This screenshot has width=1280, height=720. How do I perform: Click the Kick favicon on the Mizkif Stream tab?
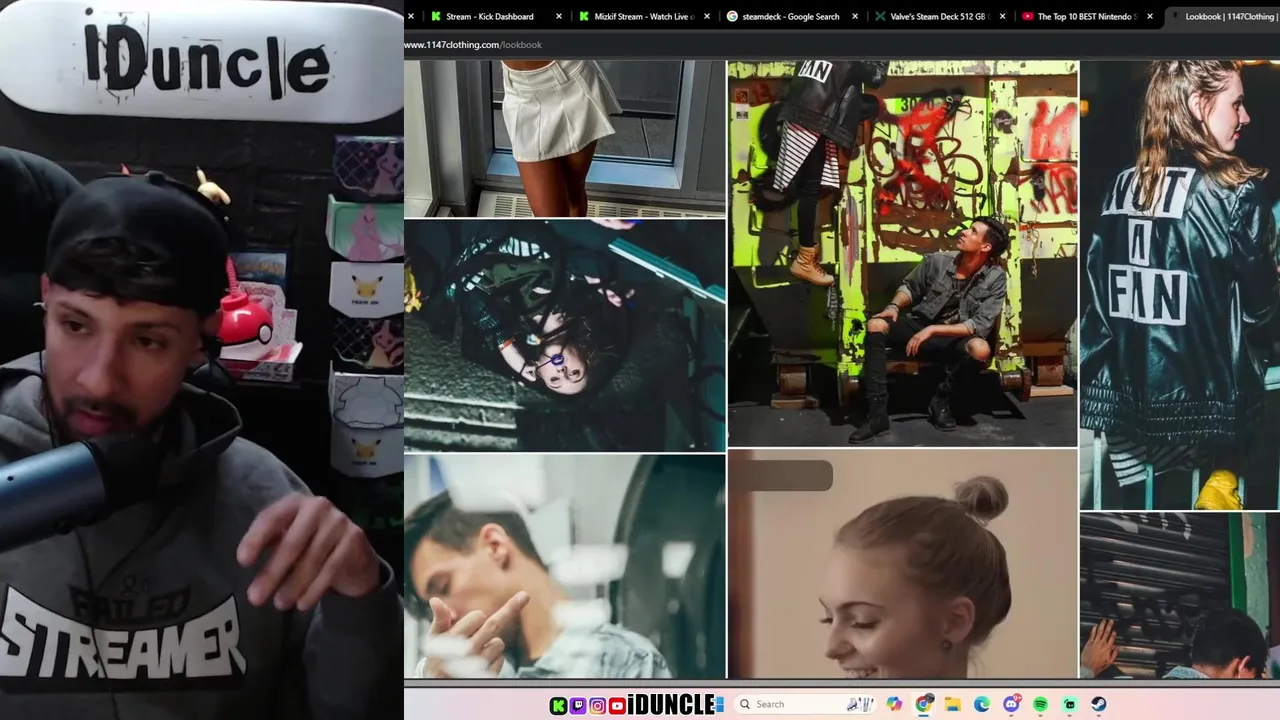tap(584, 16)
